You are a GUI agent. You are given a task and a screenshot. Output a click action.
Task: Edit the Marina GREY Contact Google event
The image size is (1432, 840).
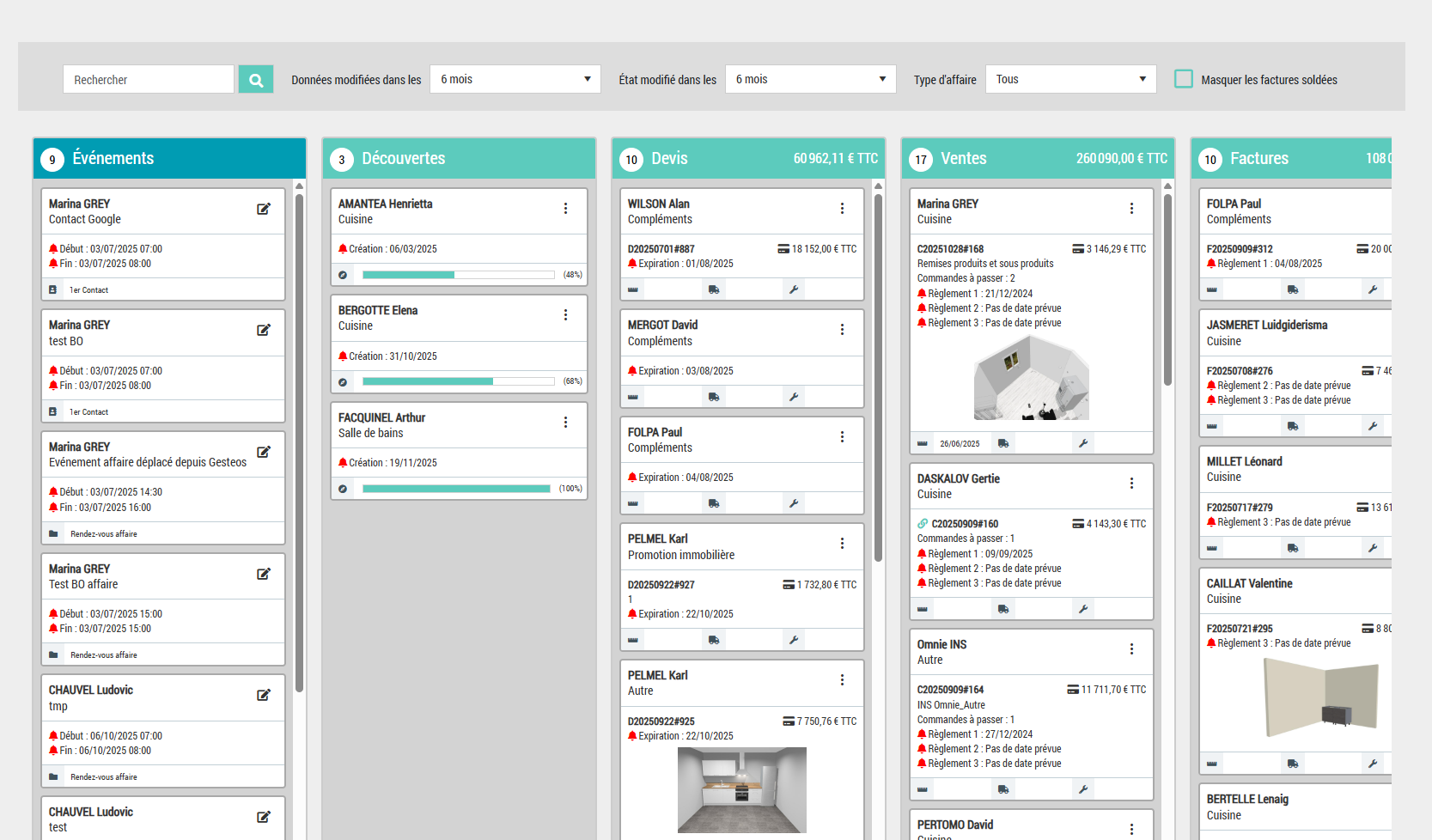click(x=264, y=209)
